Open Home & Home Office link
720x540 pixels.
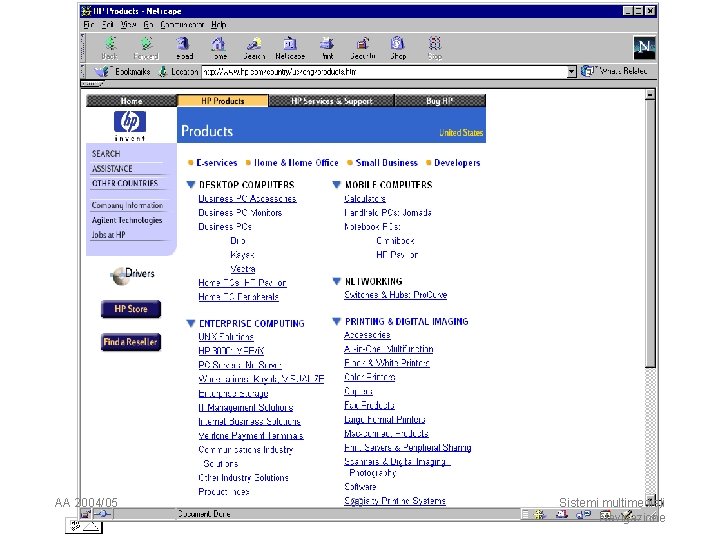(296, 163)
